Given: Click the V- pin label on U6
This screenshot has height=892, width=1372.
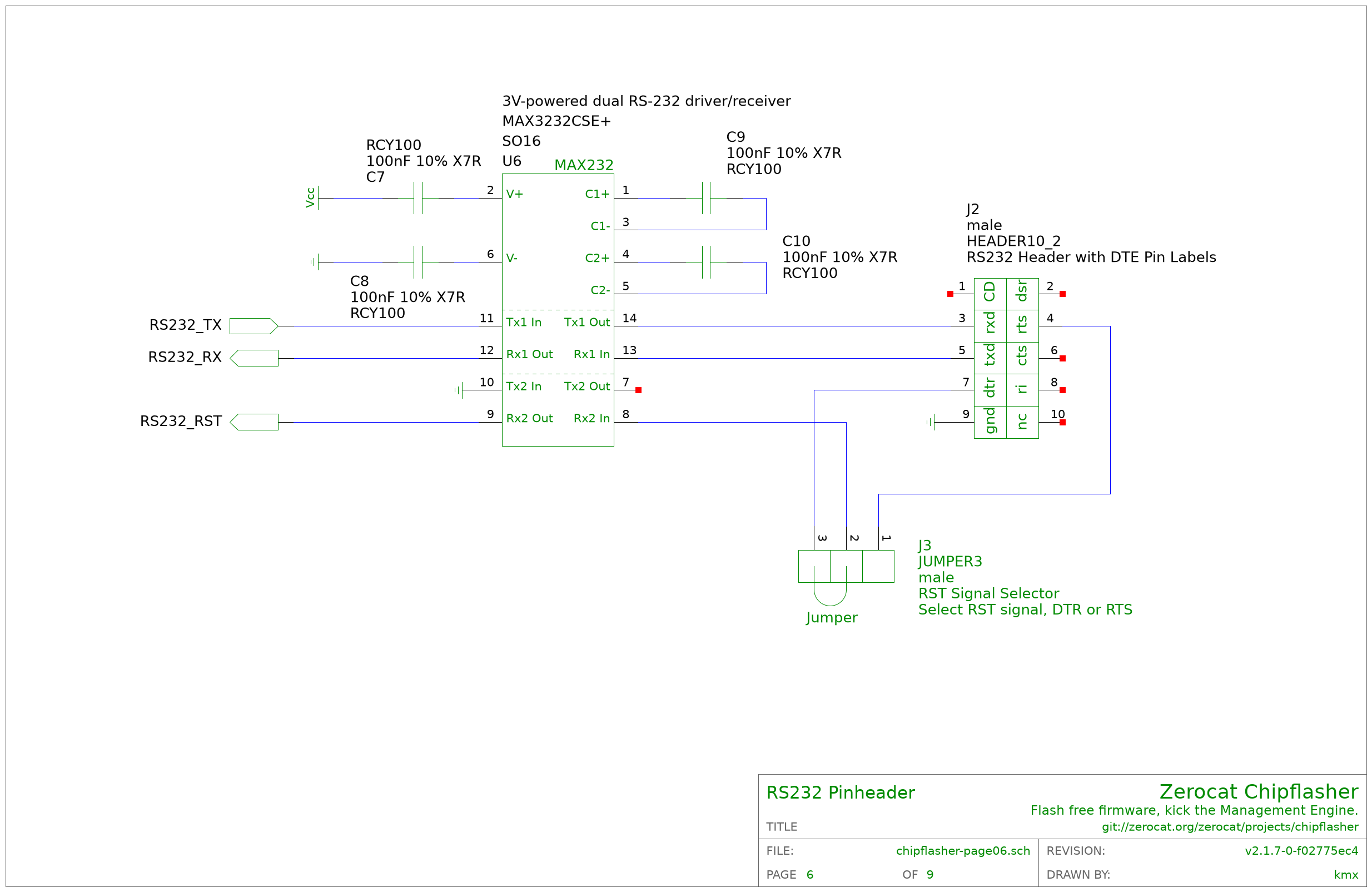Looking at the screenshot, I should (512, 259).
